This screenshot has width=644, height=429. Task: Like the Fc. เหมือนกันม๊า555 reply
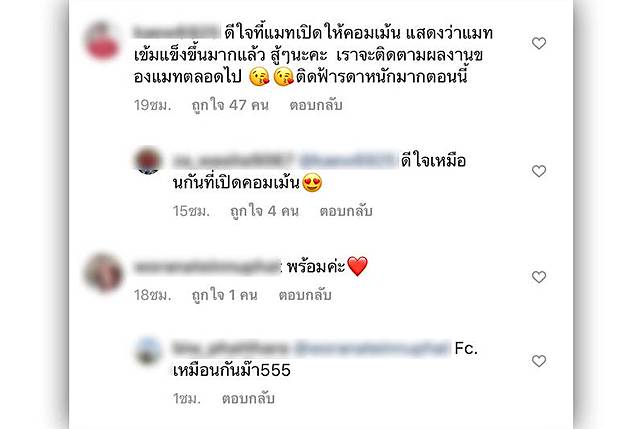click(x=538, y=361)
